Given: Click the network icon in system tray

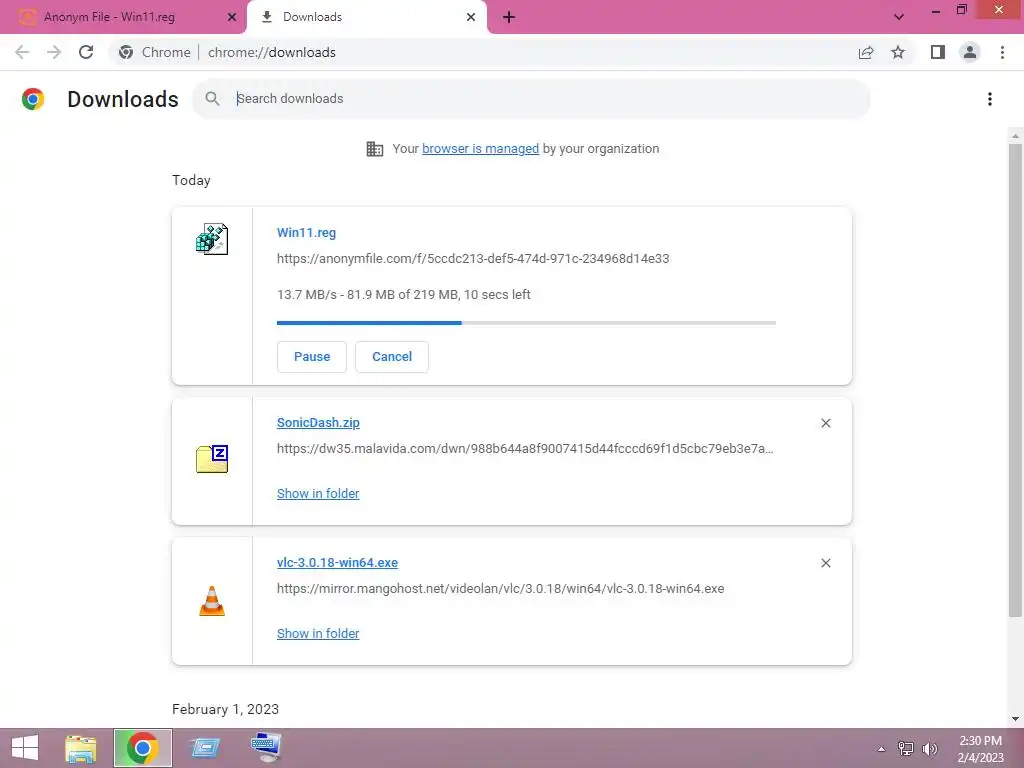Looking at the screenshot, I should [x=906, y=748].
